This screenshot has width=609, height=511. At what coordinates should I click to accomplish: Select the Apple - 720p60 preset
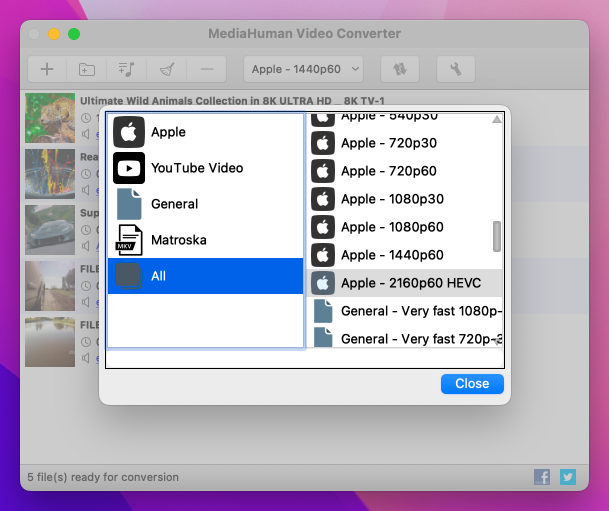[x=388, y=171]
